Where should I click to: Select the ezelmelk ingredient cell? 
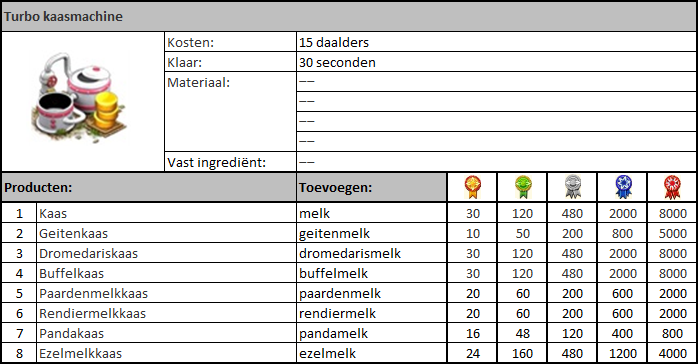372,353
